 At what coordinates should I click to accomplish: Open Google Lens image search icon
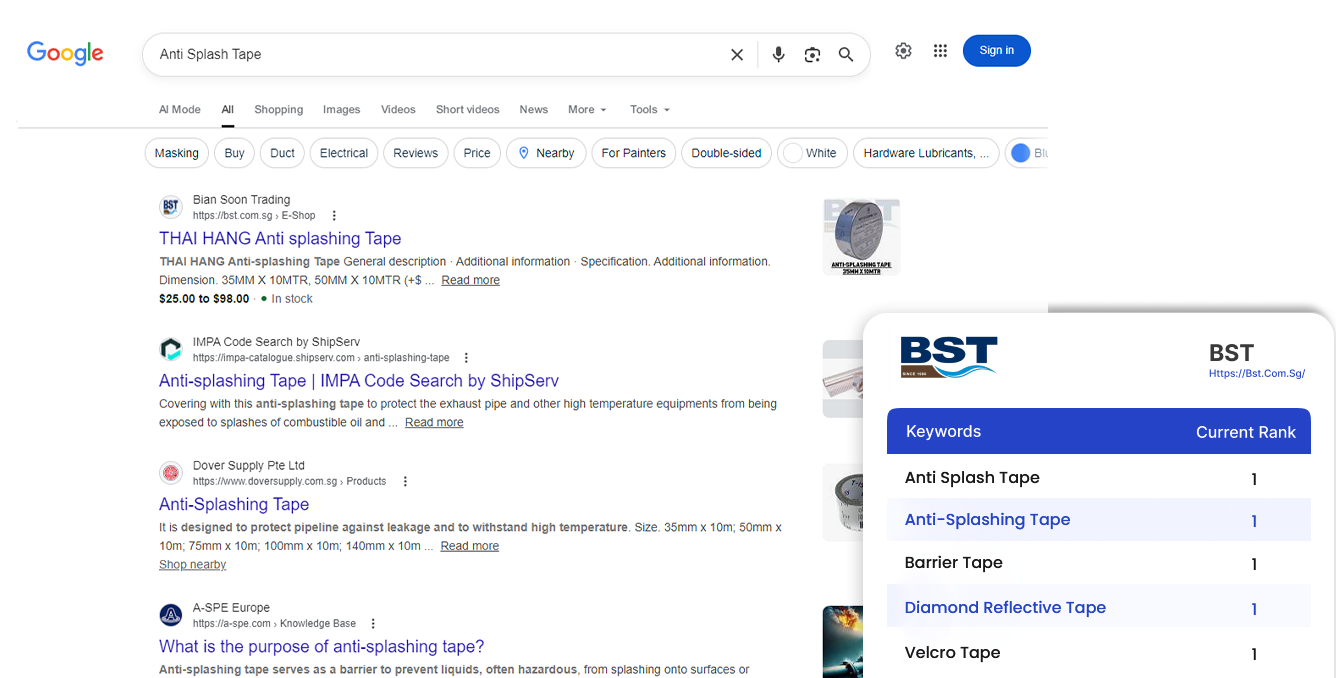pos(812,55)
